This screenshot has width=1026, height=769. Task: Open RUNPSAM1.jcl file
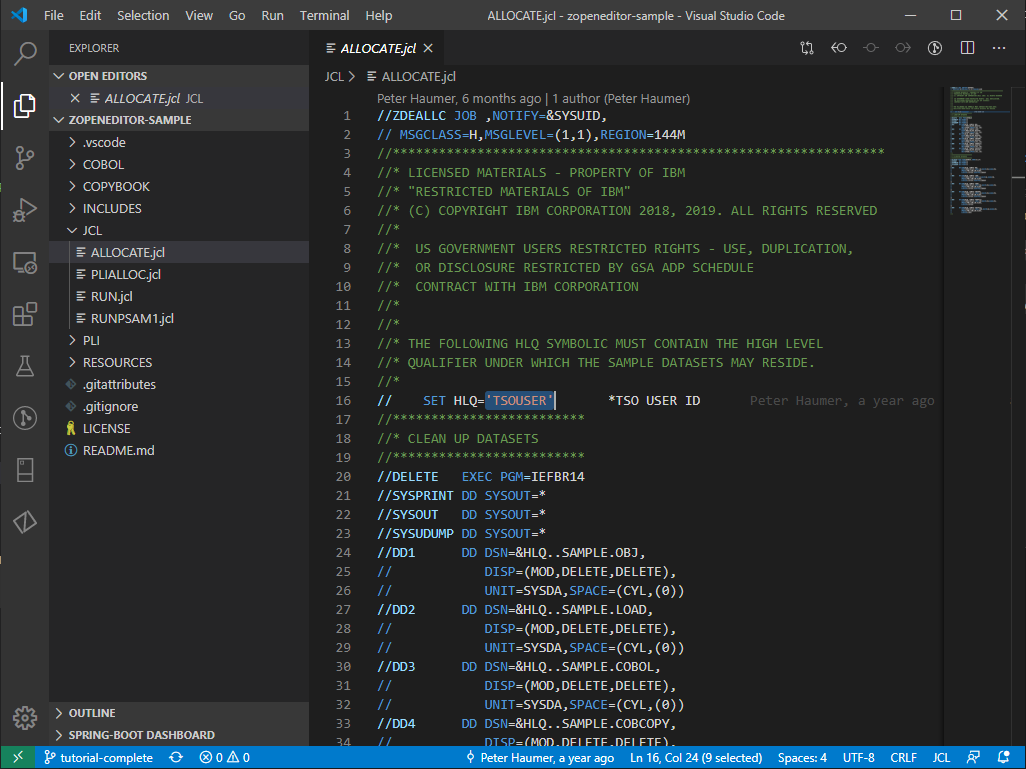point(179,318)
